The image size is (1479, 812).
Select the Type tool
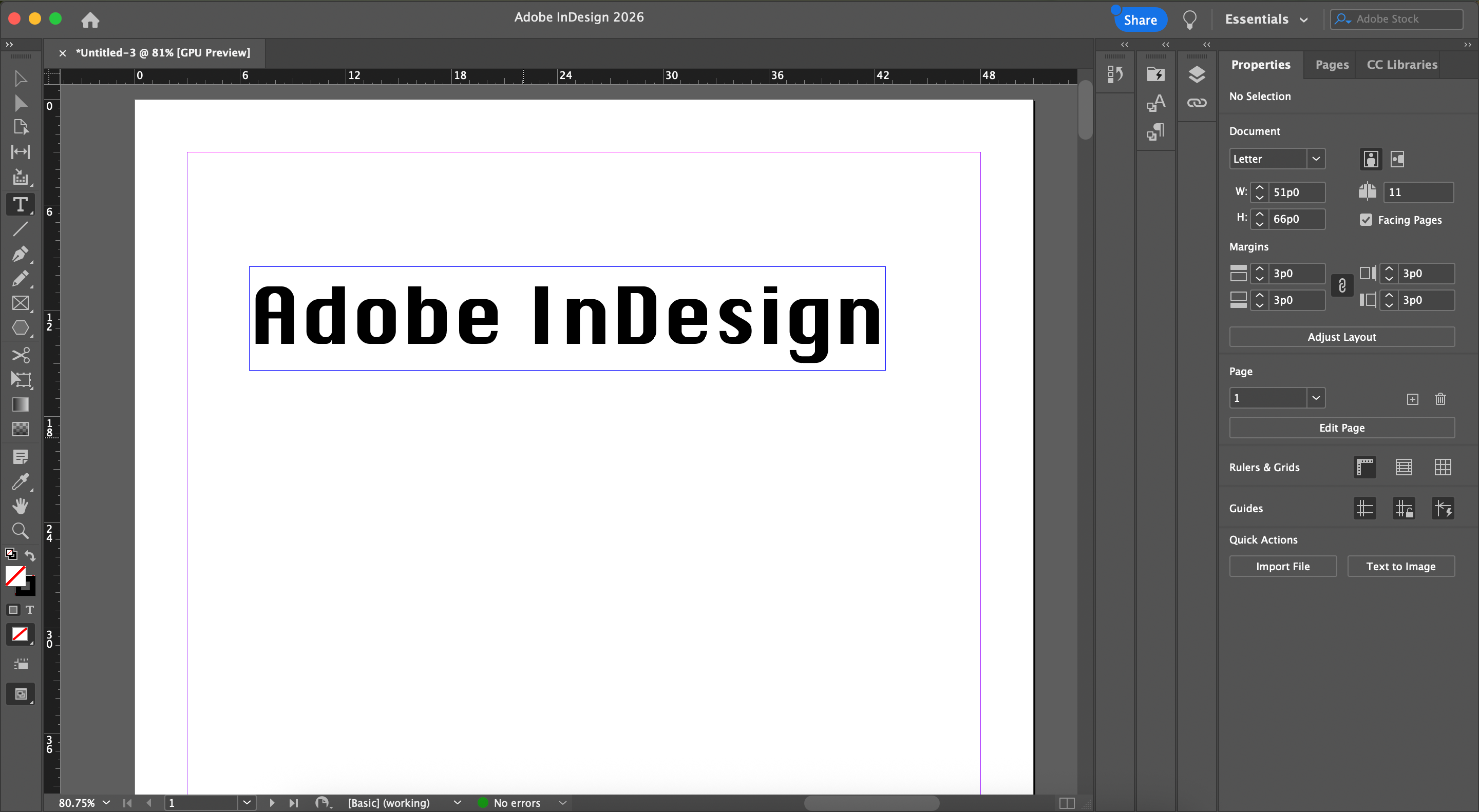click(x=20, y=204)
